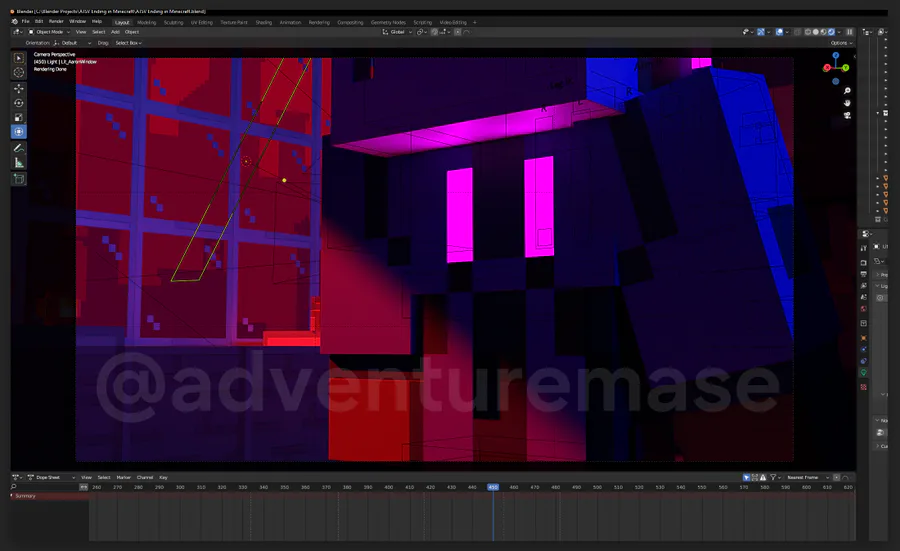Open the Output properties tab icon
Viewport: 900px width, 551px height.
point(863,274)
